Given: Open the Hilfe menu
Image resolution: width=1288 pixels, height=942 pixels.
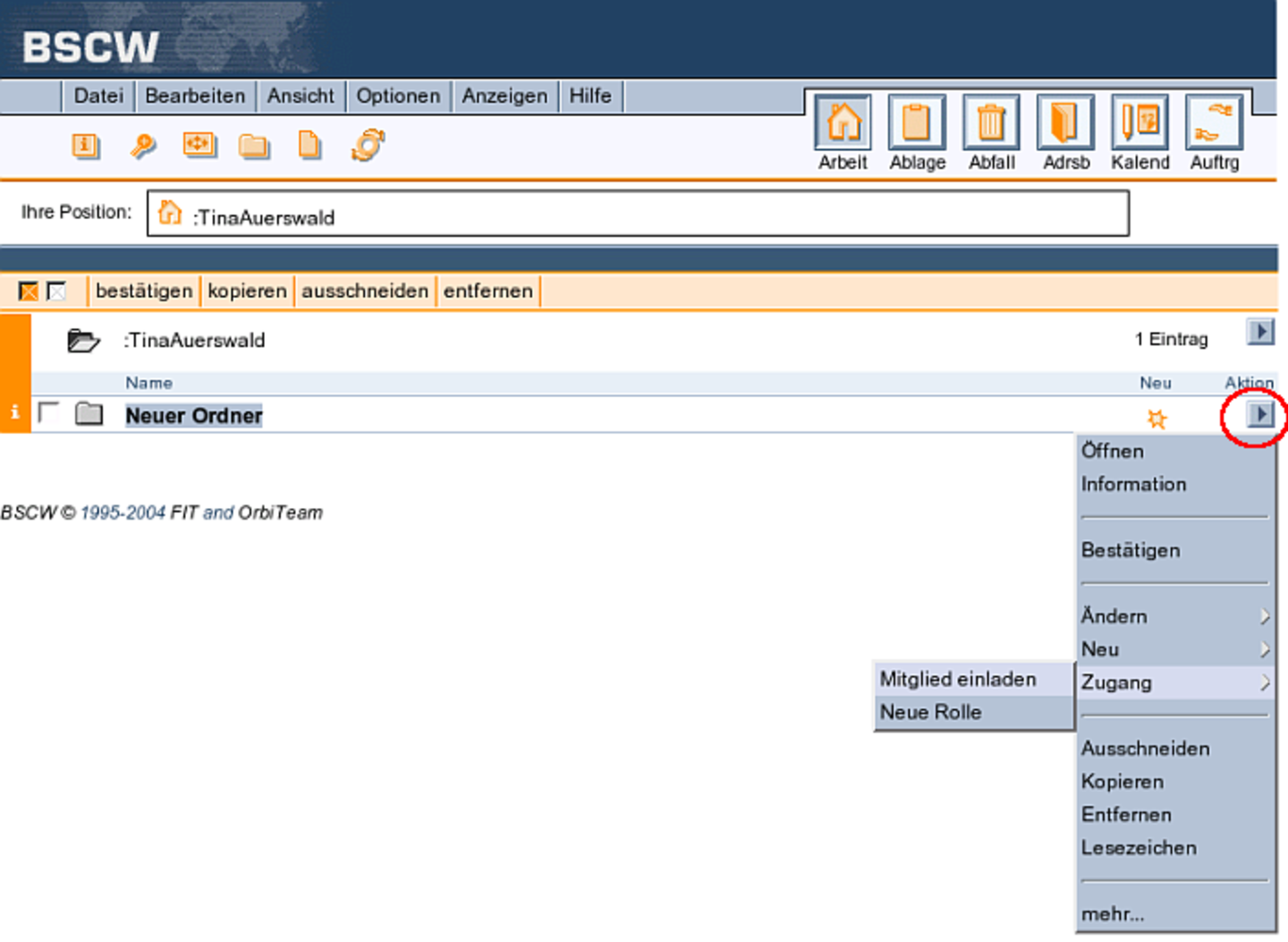Looking at the screenshot, I should click(590, 96).
